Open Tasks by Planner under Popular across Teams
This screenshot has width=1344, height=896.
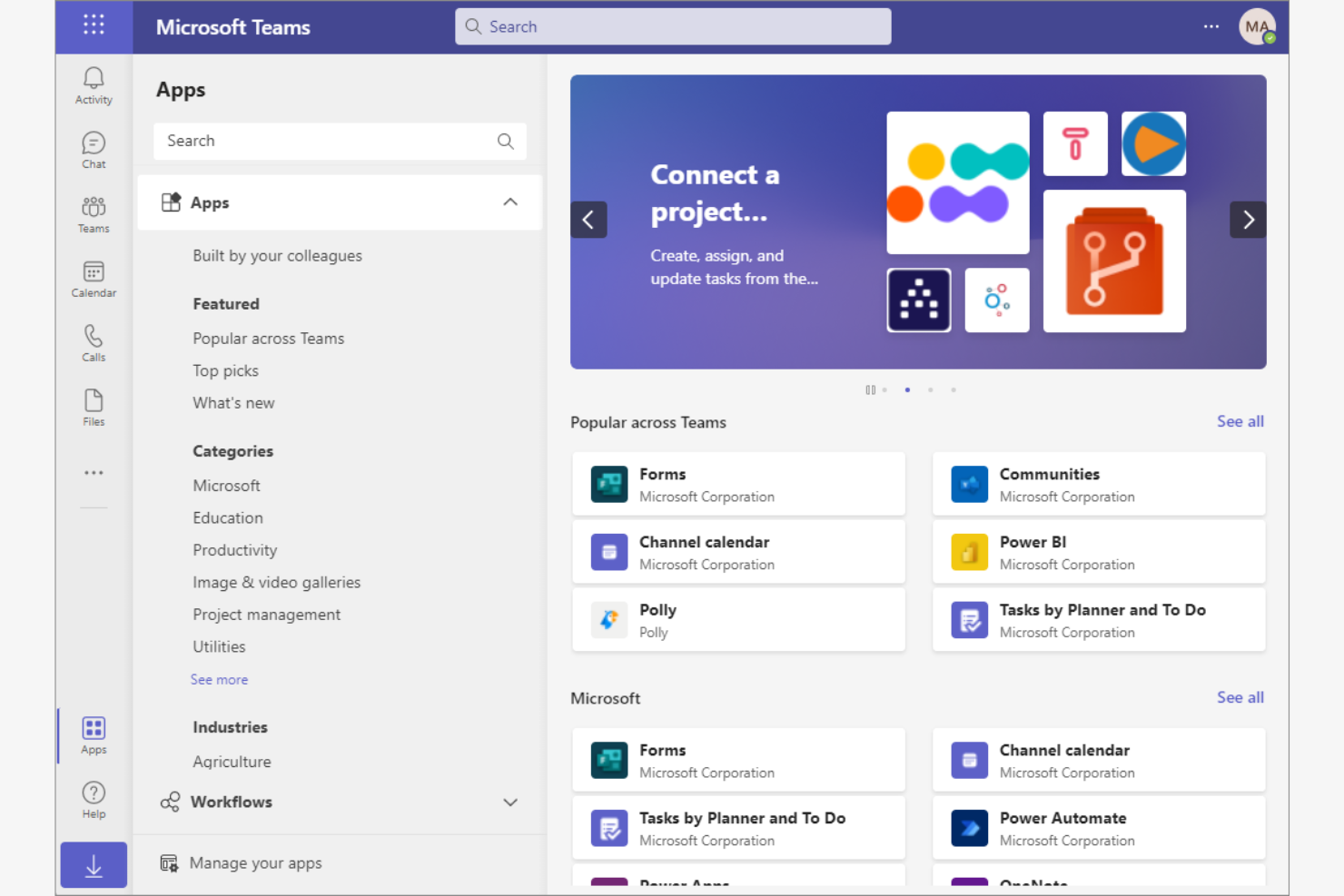point(1099,620)
